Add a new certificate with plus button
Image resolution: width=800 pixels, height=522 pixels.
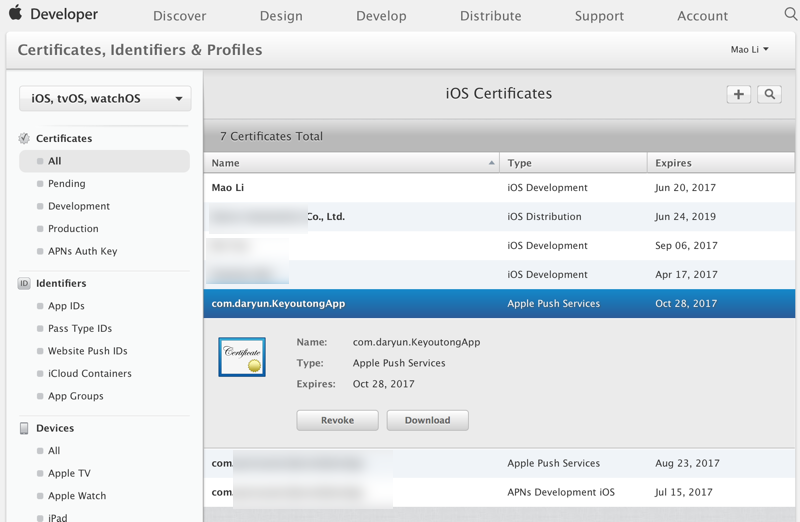click(x=738, y=94)
